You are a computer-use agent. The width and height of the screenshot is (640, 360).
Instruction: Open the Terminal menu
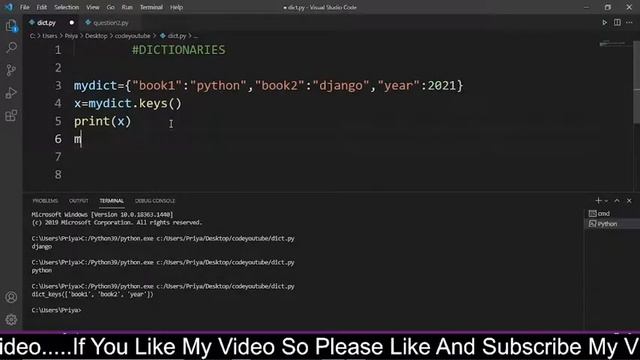(x=151, y=7)
